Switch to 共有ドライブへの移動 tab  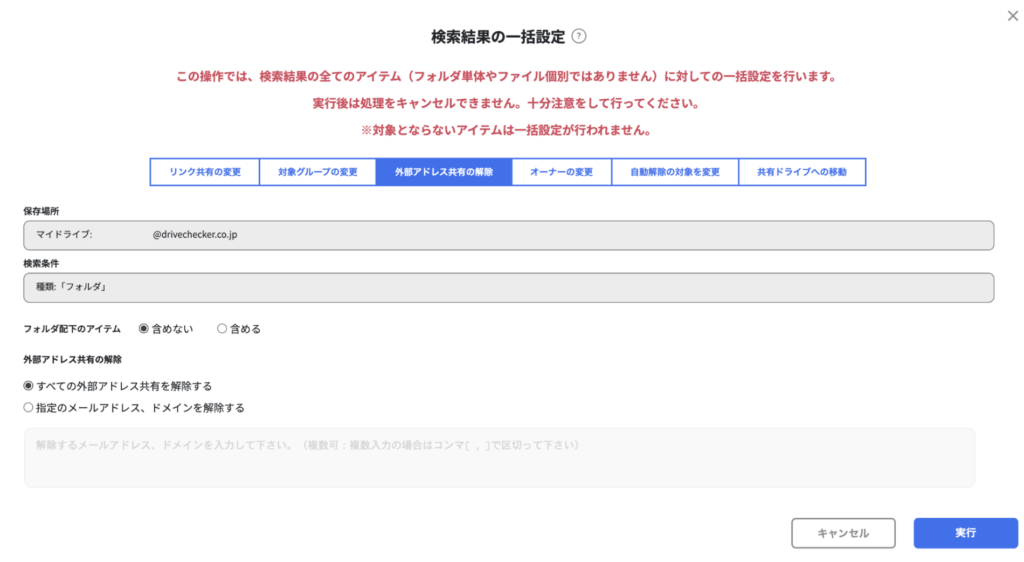coord(802,172)
